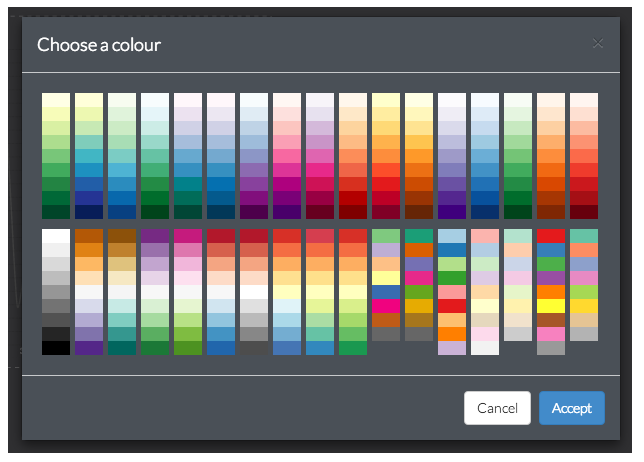Select the red top swatch of Set1 palette

coord(551,236)
